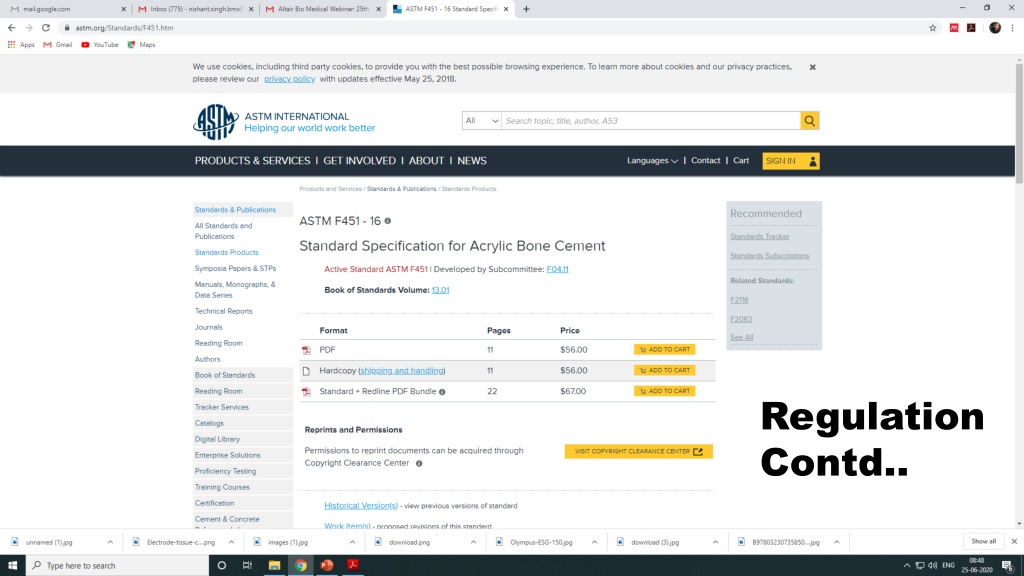Switch to the Altair Bio Medical Webinar tab

point(323,9)
